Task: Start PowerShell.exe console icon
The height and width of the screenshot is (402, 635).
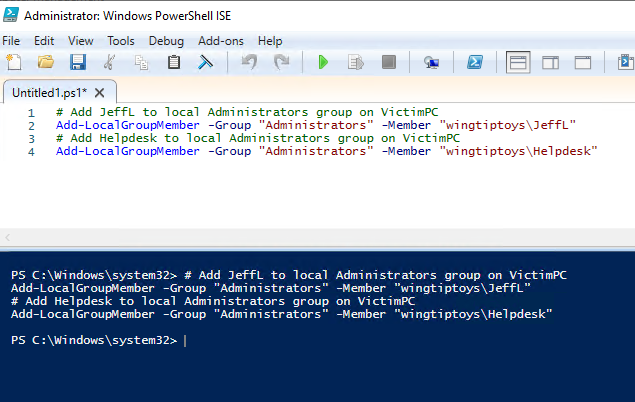Action: [475, 62]
